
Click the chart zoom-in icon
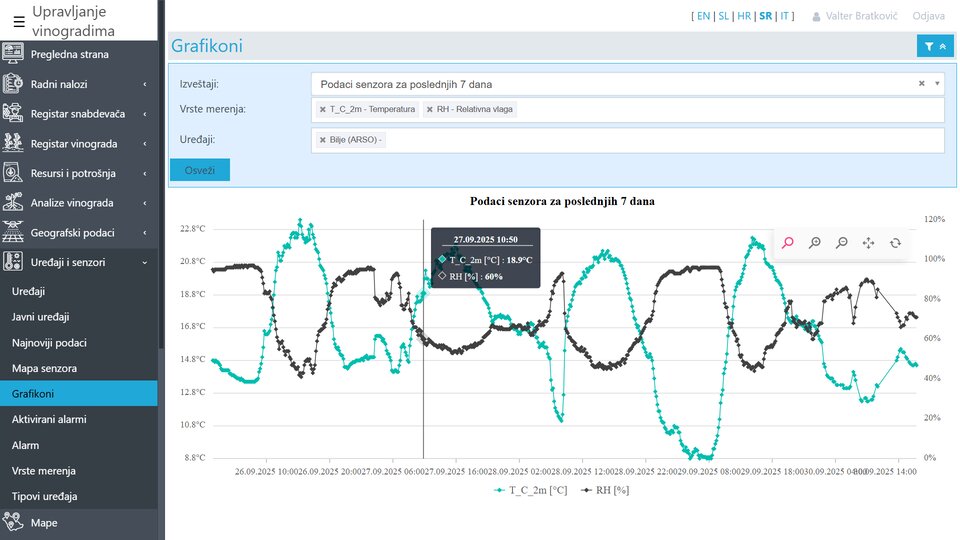[815, 242]
